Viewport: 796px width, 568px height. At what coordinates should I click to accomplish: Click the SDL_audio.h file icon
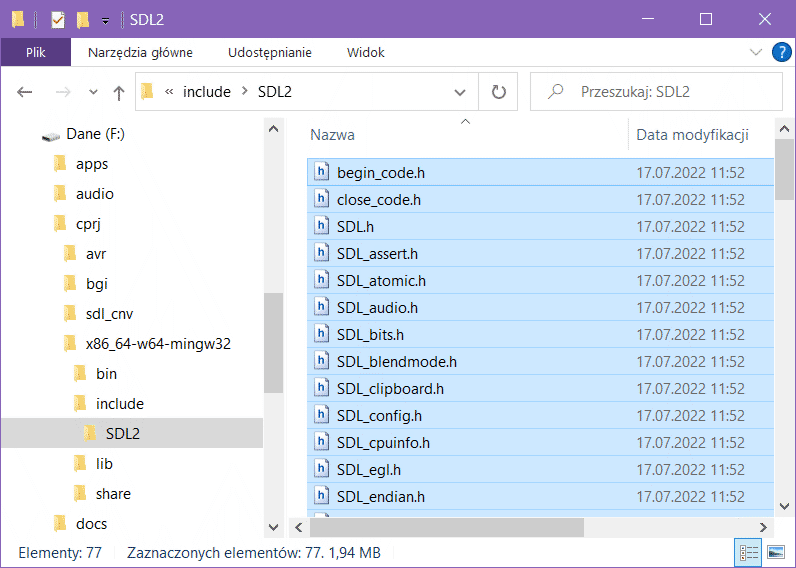pyautogui.click(x=322, y=307)
